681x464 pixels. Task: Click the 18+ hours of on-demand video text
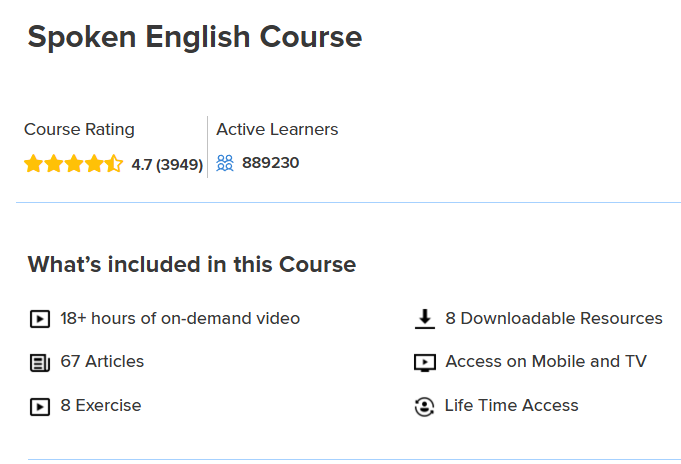pyautogui.click(x=180, y=319)
